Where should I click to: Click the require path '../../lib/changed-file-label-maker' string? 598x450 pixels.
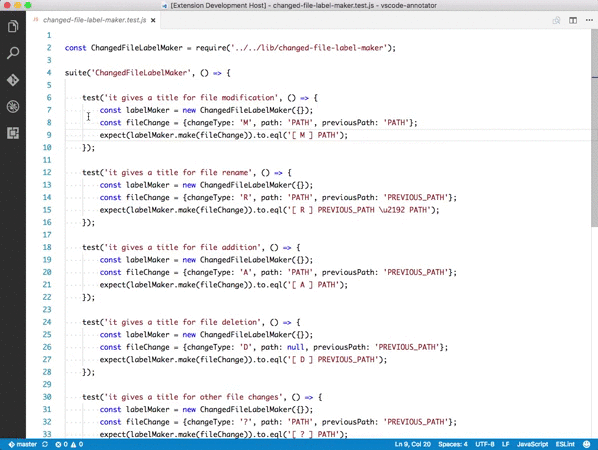pos(309,48)
